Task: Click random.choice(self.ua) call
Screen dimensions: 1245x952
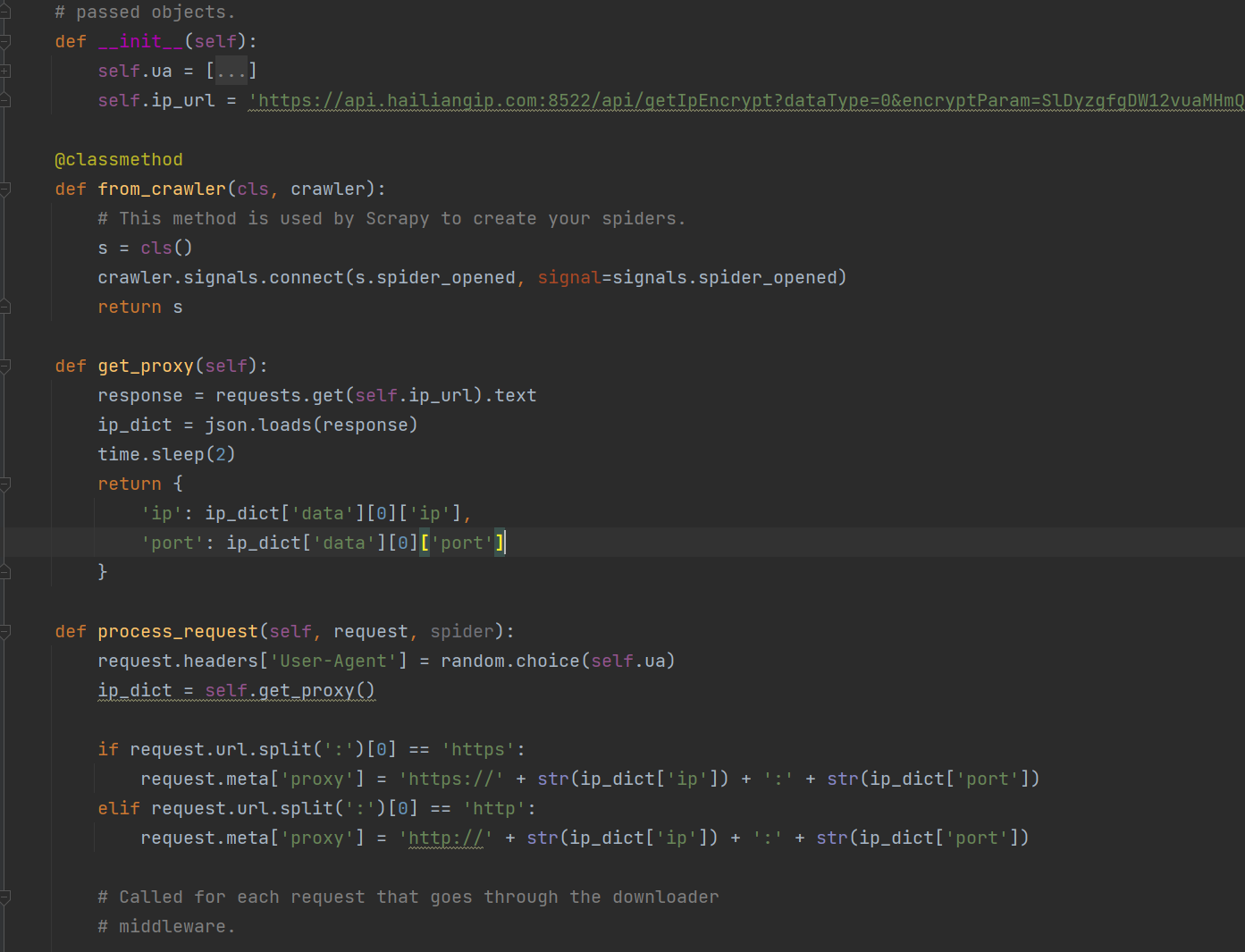Action: pos(558,661)
